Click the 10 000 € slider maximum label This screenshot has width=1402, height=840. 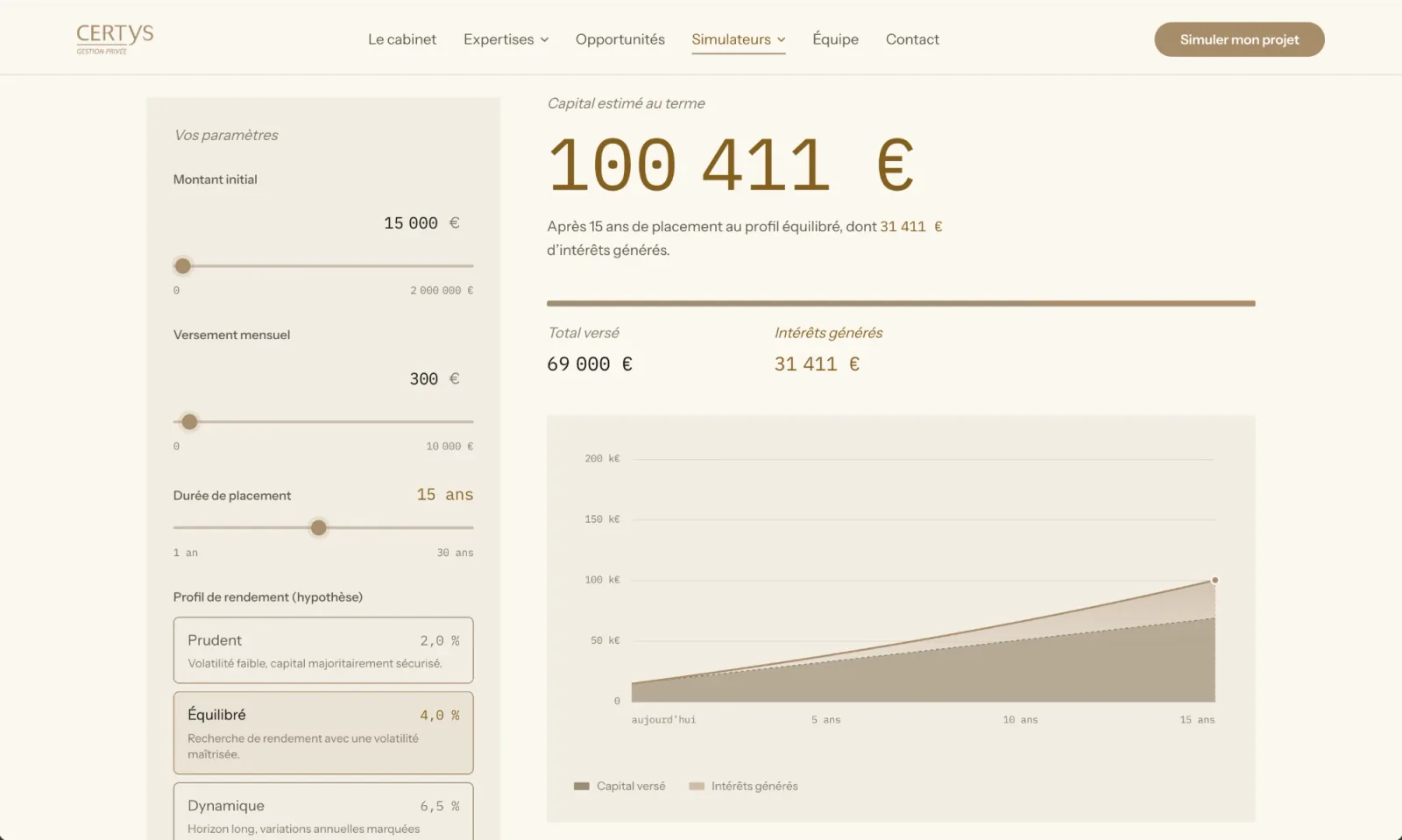pos(450,446)
